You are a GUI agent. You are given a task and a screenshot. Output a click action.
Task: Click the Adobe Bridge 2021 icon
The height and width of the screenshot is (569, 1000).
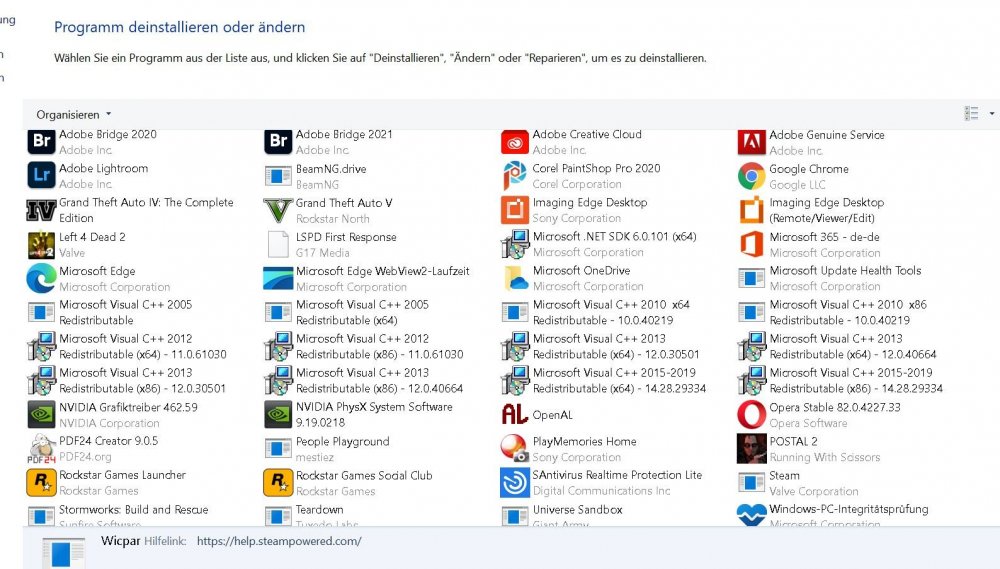[x=278, y=141]
